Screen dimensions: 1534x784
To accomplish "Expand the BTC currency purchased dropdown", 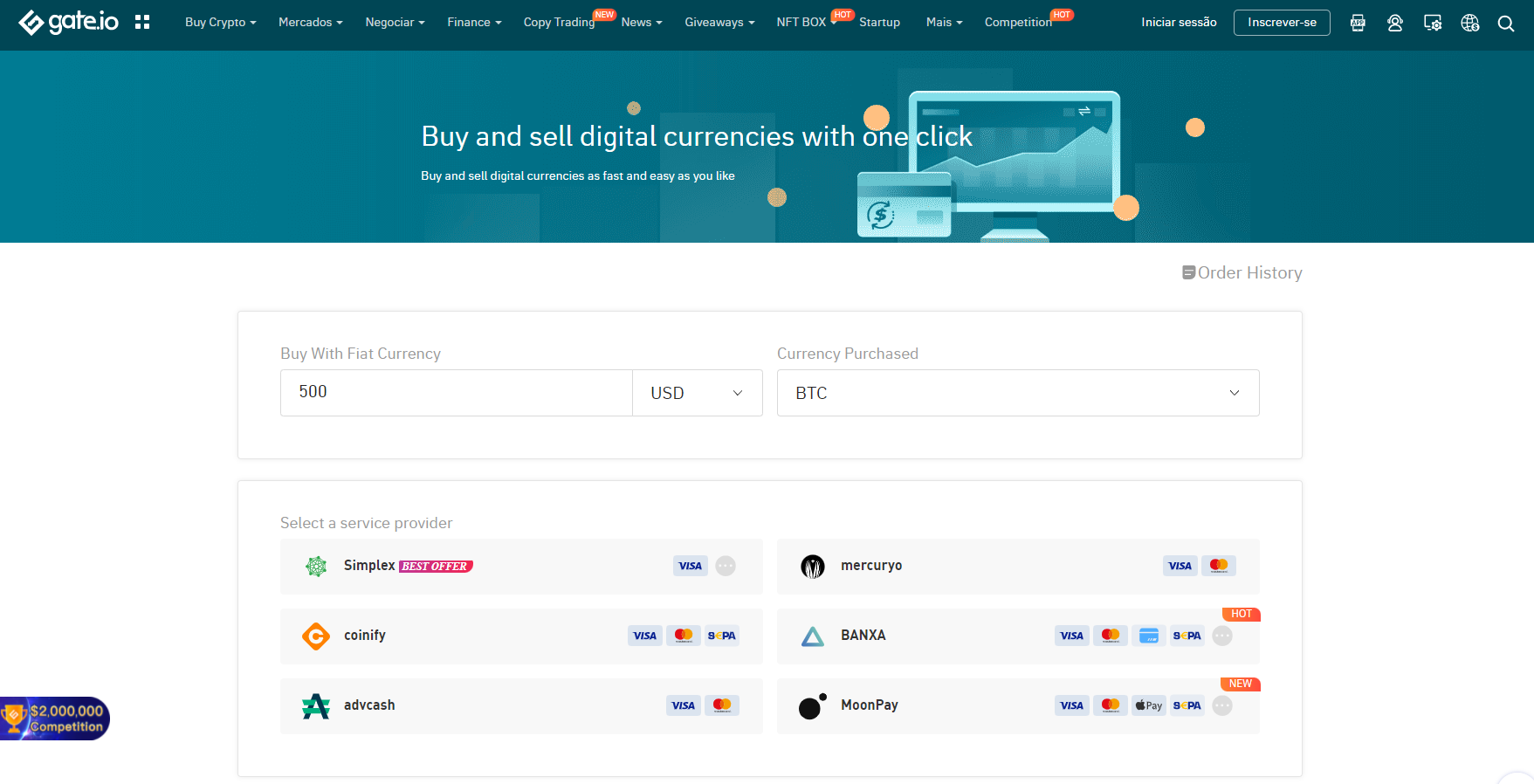I will click(1018, 393).
